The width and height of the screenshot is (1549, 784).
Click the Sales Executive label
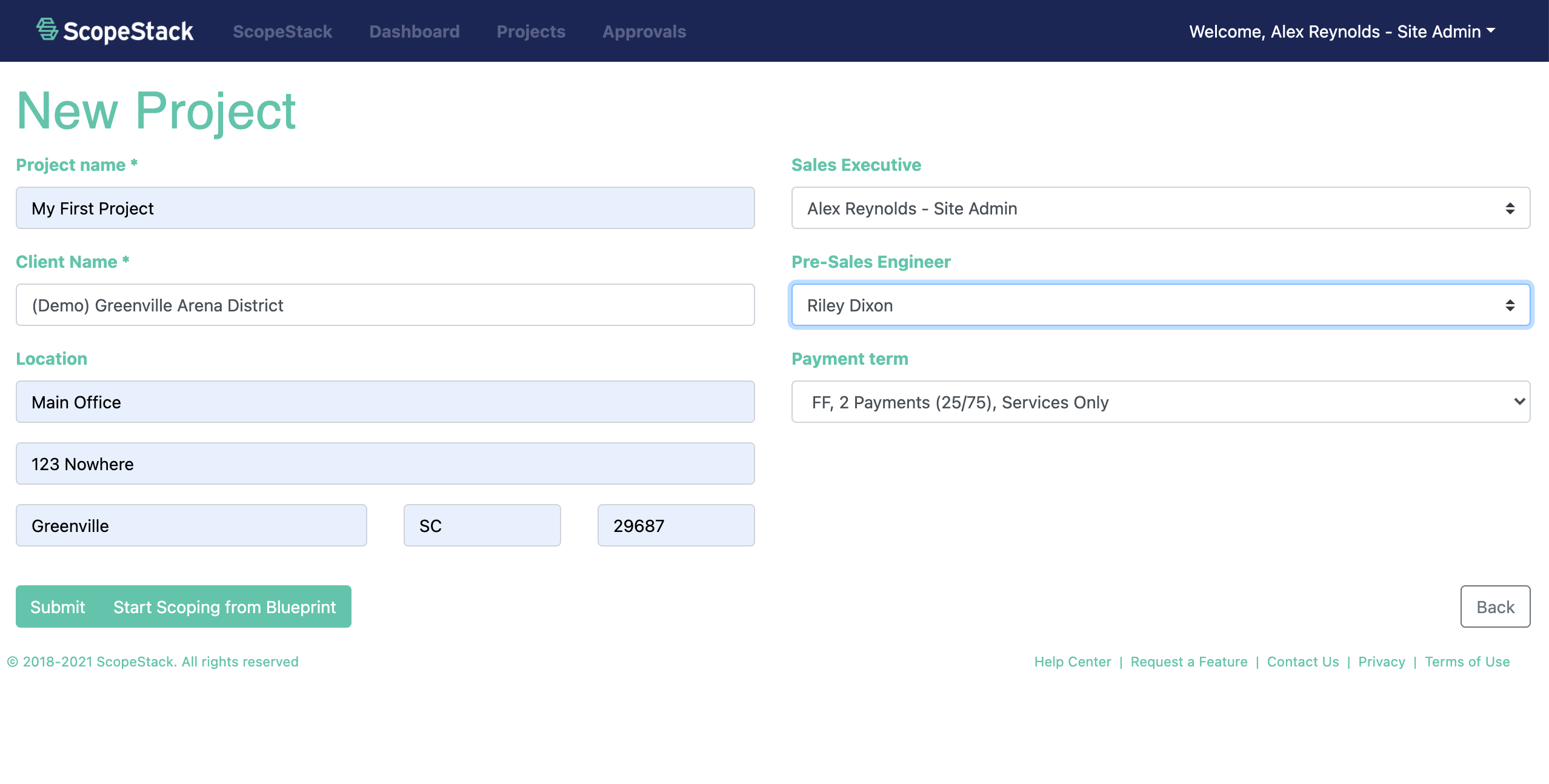click(856, 165)
